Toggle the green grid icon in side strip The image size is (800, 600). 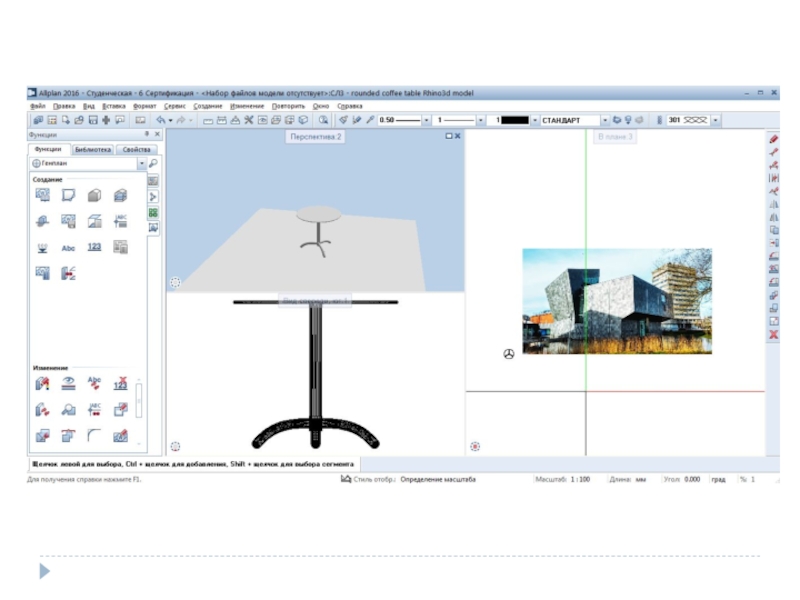click(x=154, y=213)
